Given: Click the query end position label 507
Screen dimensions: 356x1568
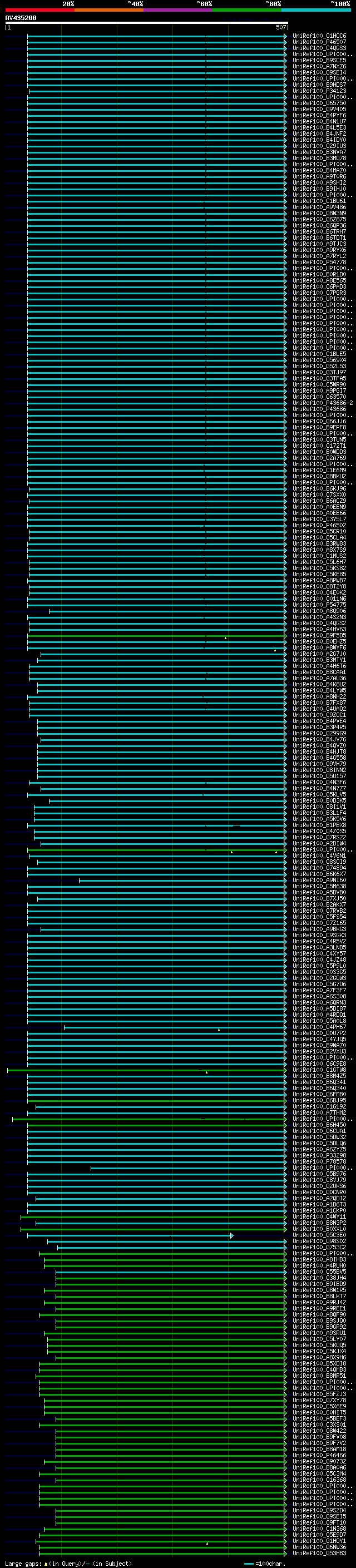Looking at the screenshot, I should pos(280,27).
